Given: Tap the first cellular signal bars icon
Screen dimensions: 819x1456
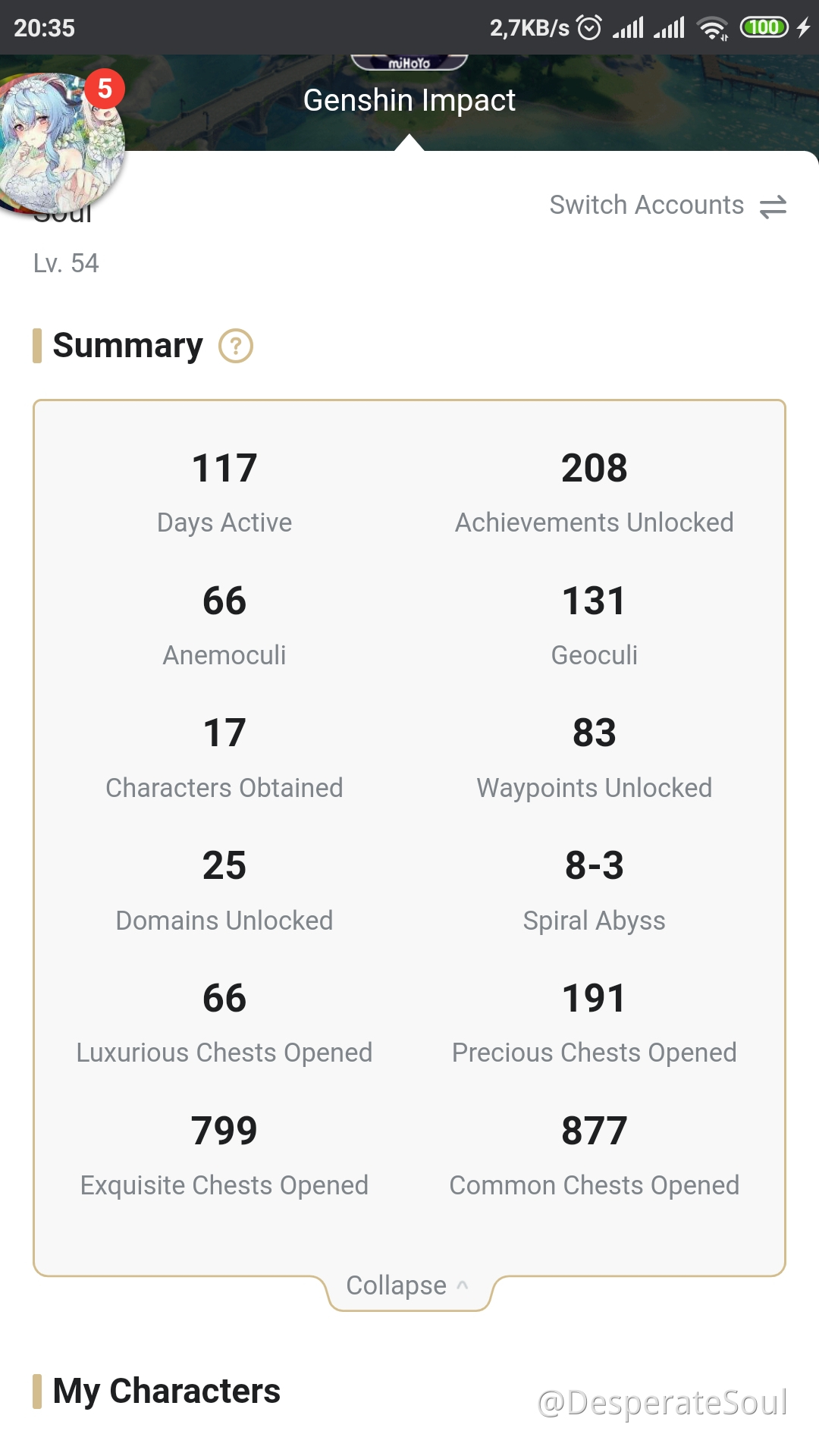Looking at the screenshot, I should (x=629, y=28).
